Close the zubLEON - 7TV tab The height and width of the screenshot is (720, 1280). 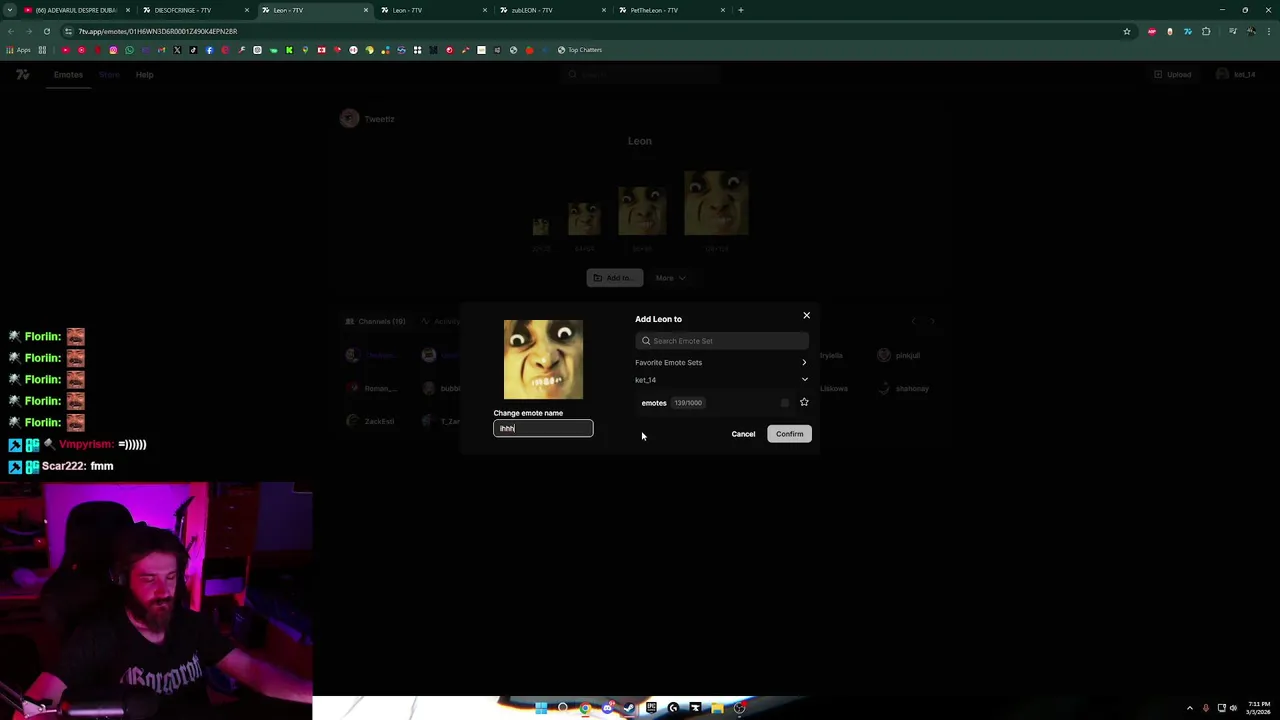604,10
